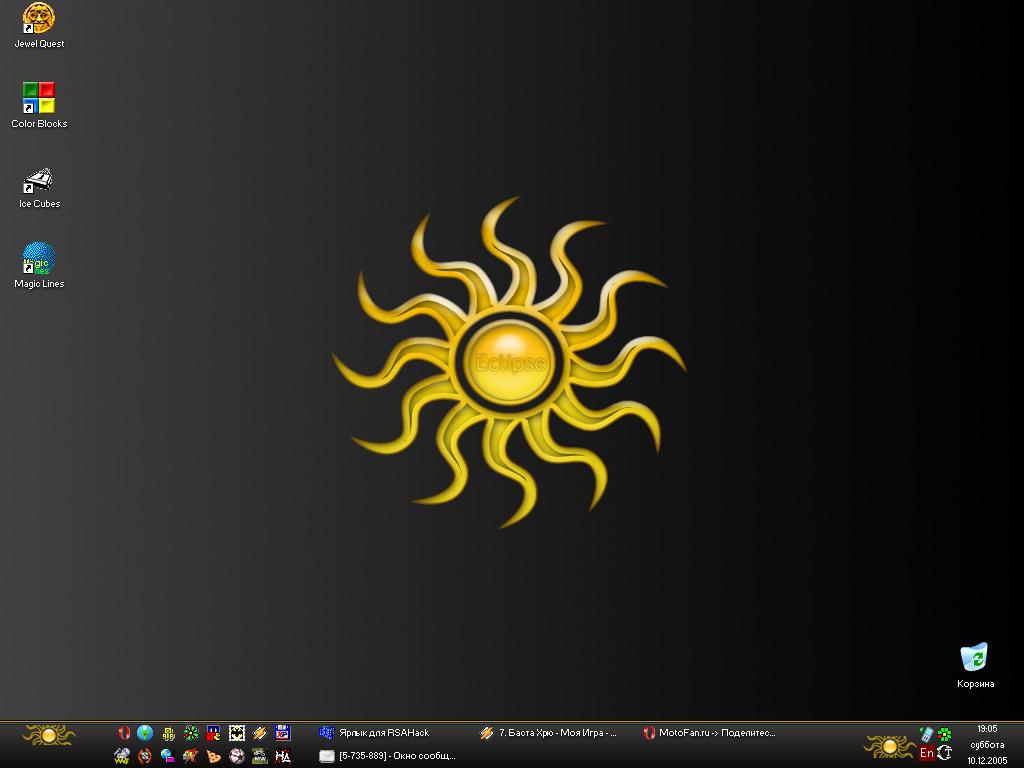Switch input language via the En indicator
1024x768 pixels.
(x=926, y=753)
